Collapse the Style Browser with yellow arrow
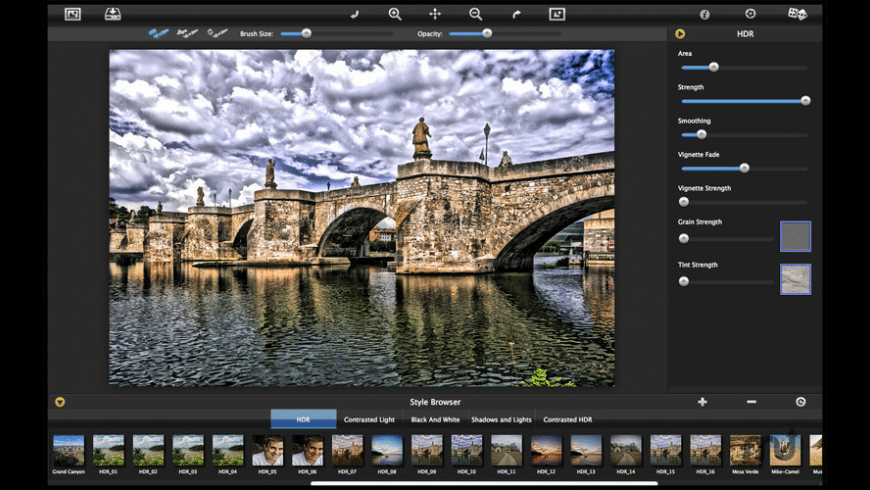 click(60, 402)
